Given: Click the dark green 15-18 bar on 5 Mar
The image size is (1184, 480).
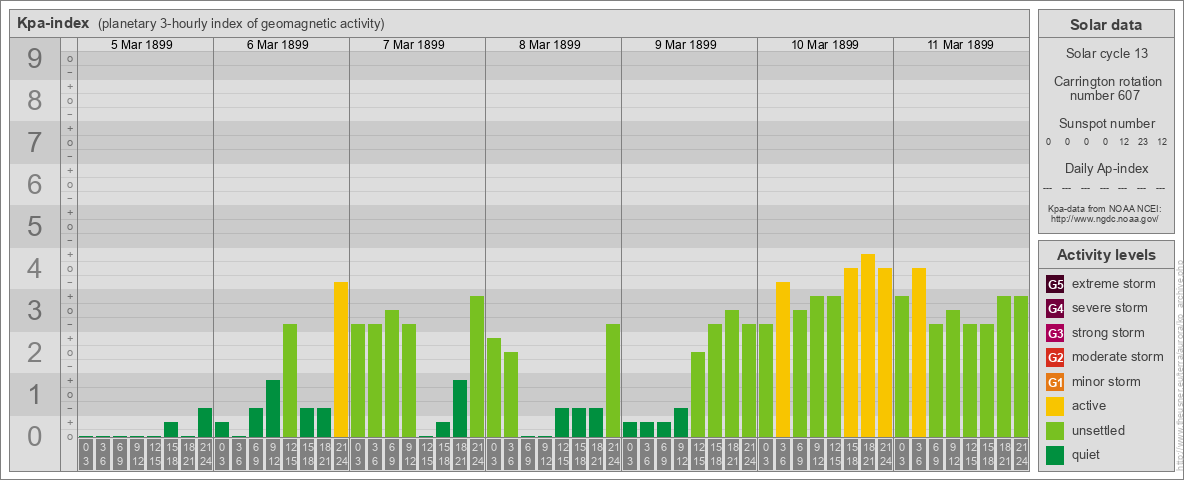Looking at the screenshot, I should [x=171, y=429].
